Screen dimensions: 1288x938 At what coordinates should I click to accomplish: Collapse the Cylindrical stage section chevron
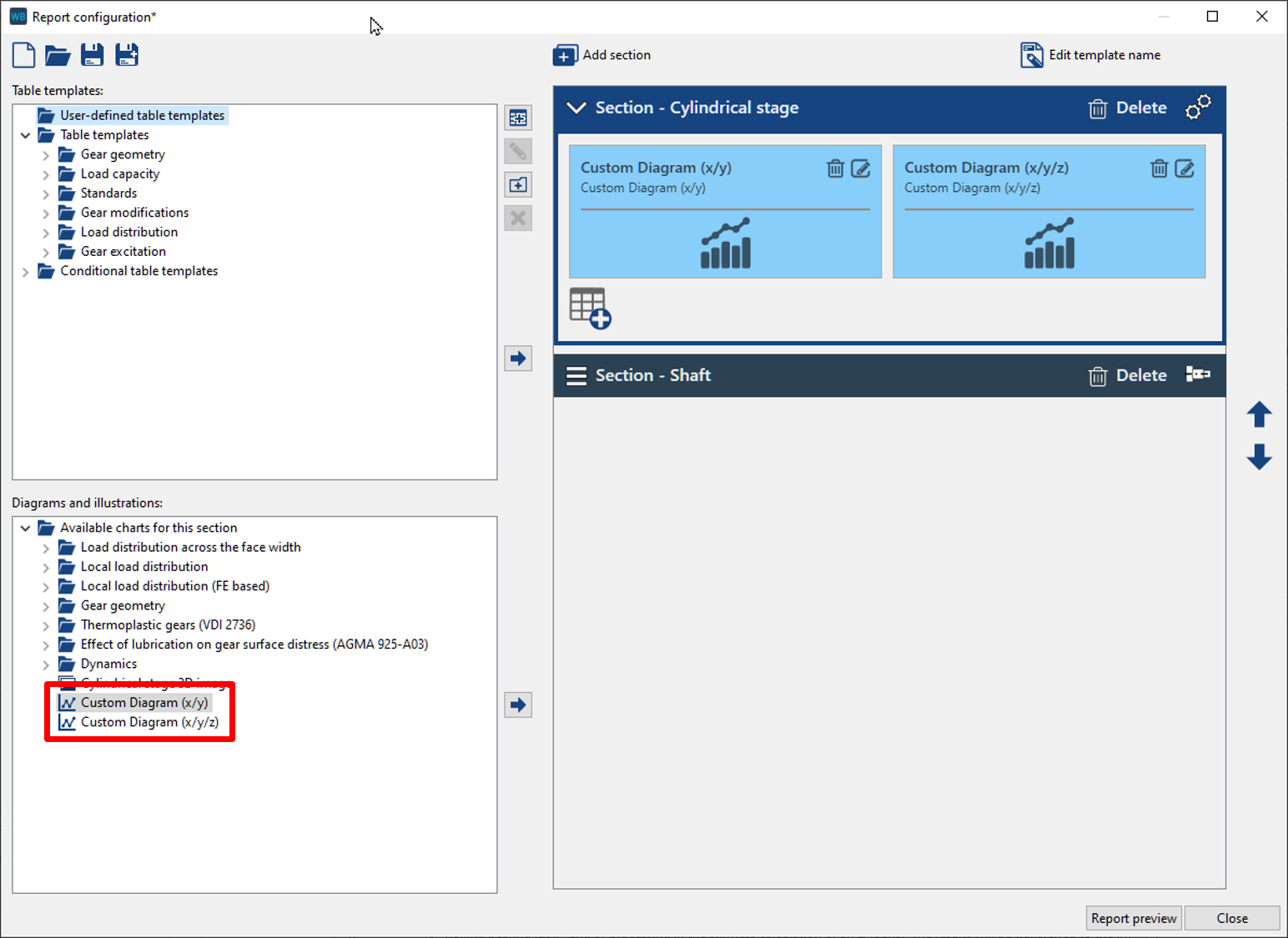[576, 108]
